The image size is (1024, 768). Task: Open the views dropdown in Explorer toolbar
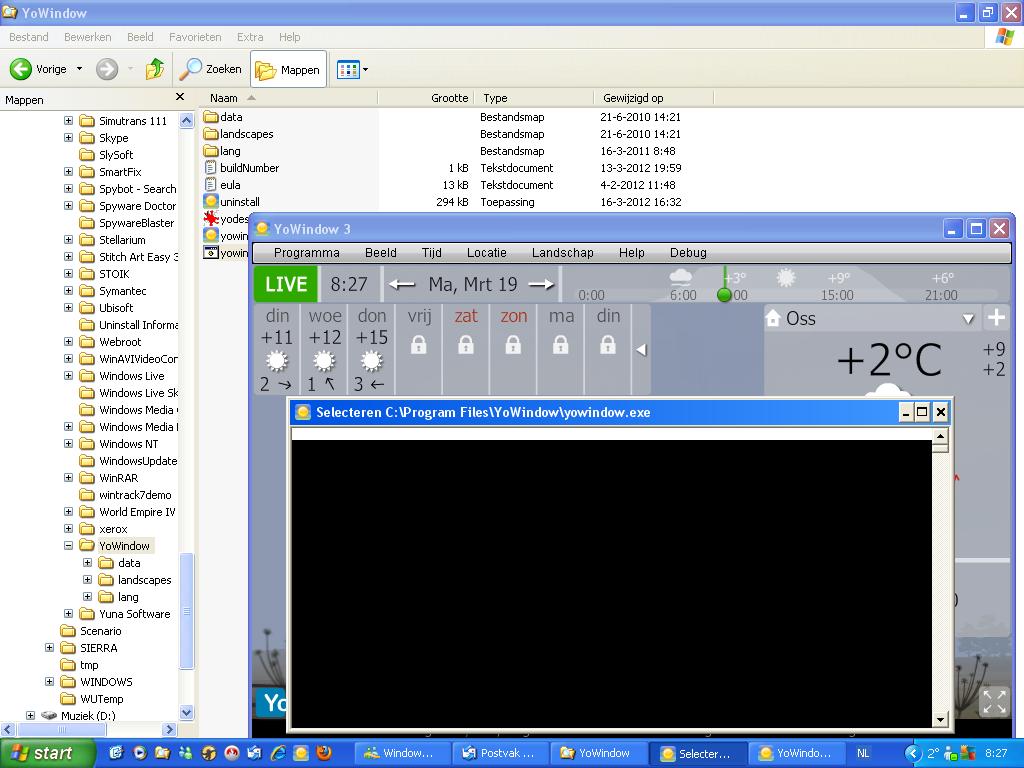365,70
